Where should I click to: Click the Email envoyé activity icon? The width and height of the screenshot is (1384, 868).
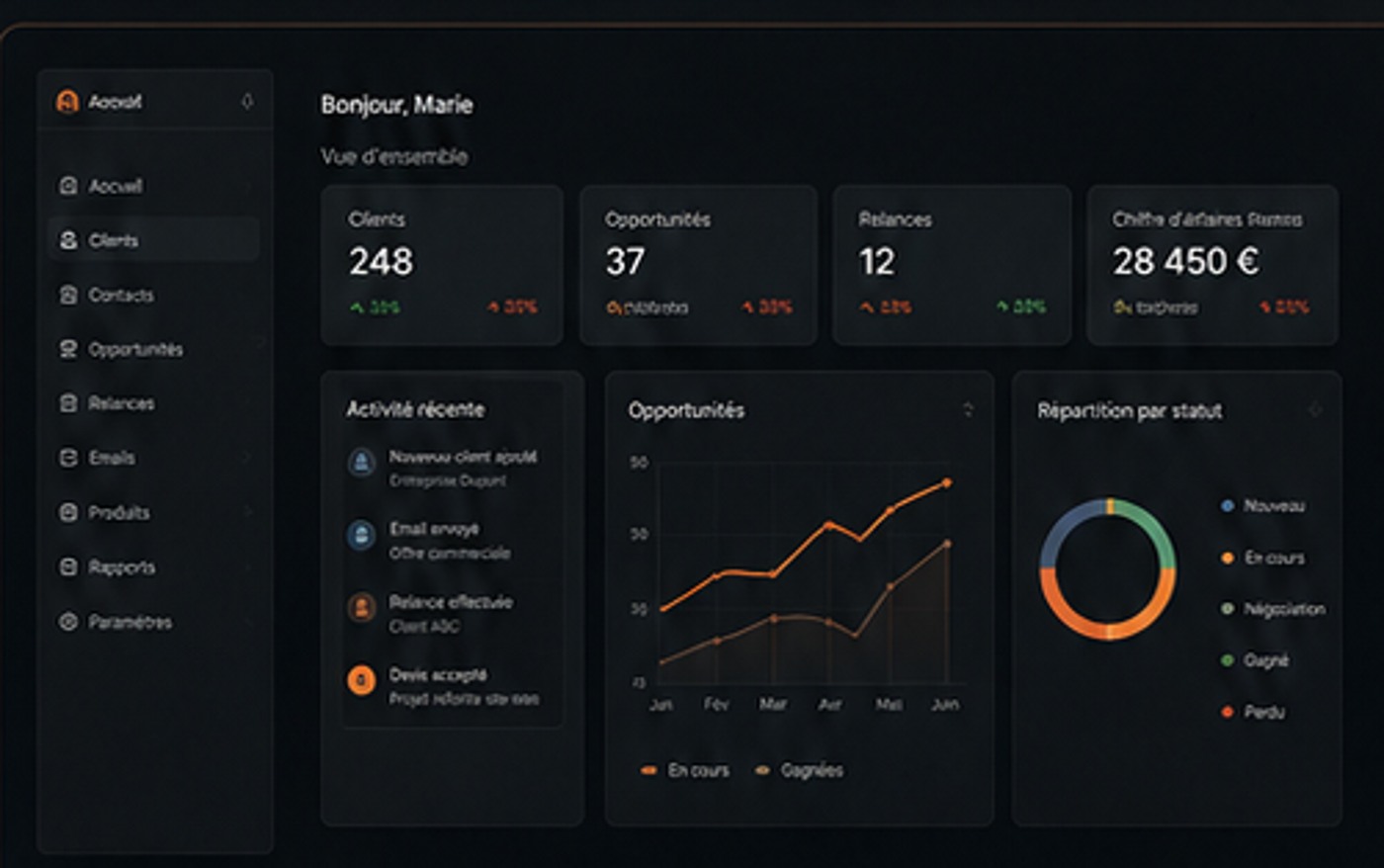(362, 535)
